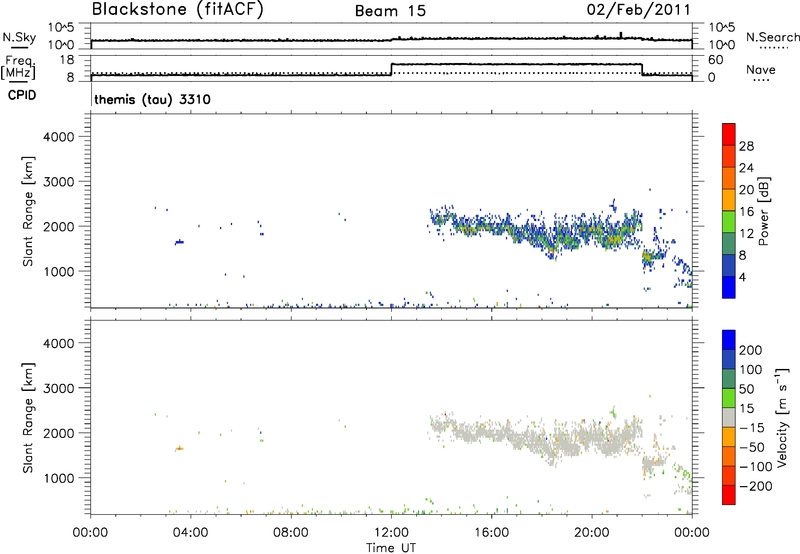Click the gray band of velocity color bar
800x554 pixels.
[x=729, y=418]
